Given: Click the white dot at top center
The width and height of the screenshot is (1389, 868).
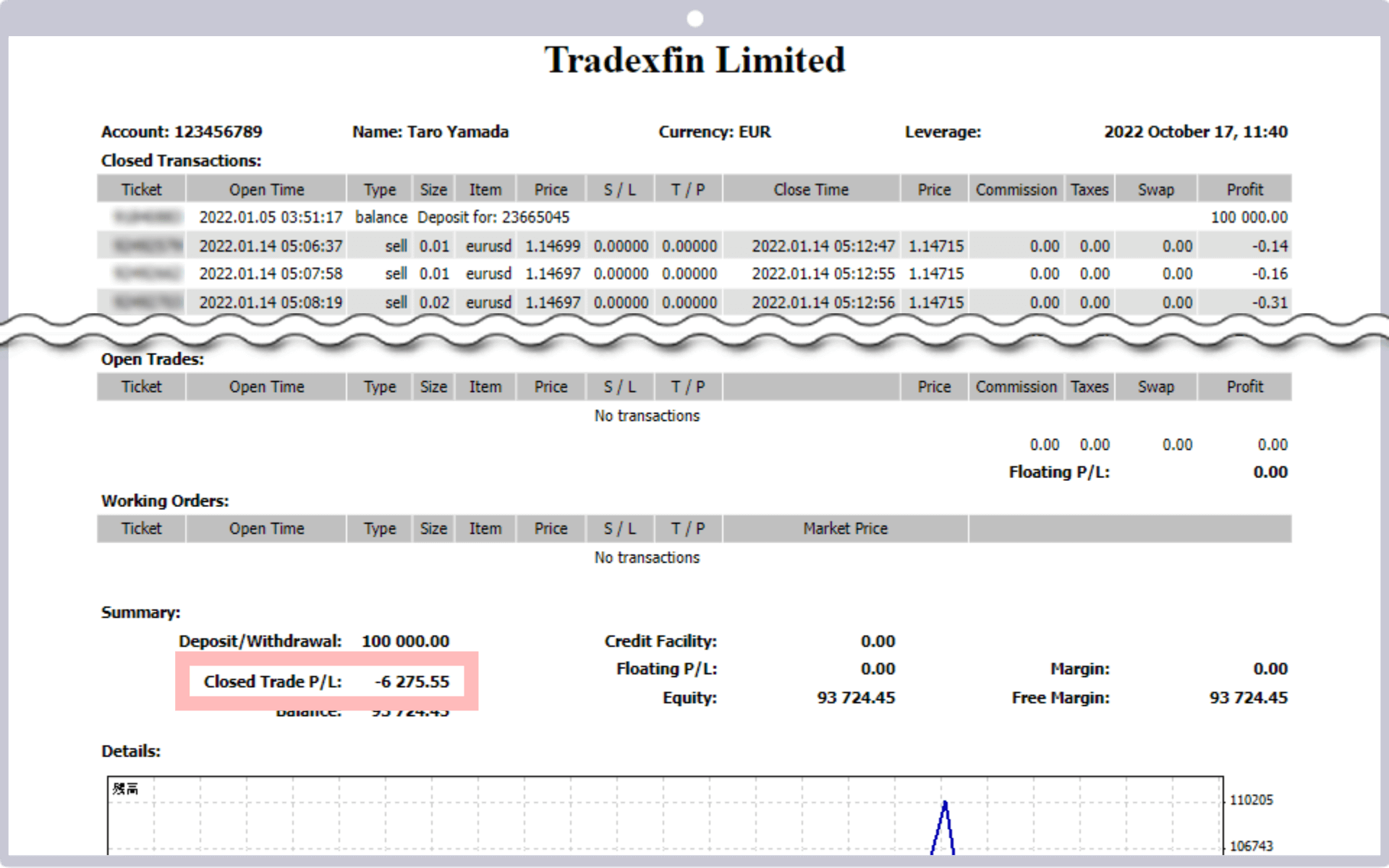Looking at the screenshot, I should click(x=694, y=19).
